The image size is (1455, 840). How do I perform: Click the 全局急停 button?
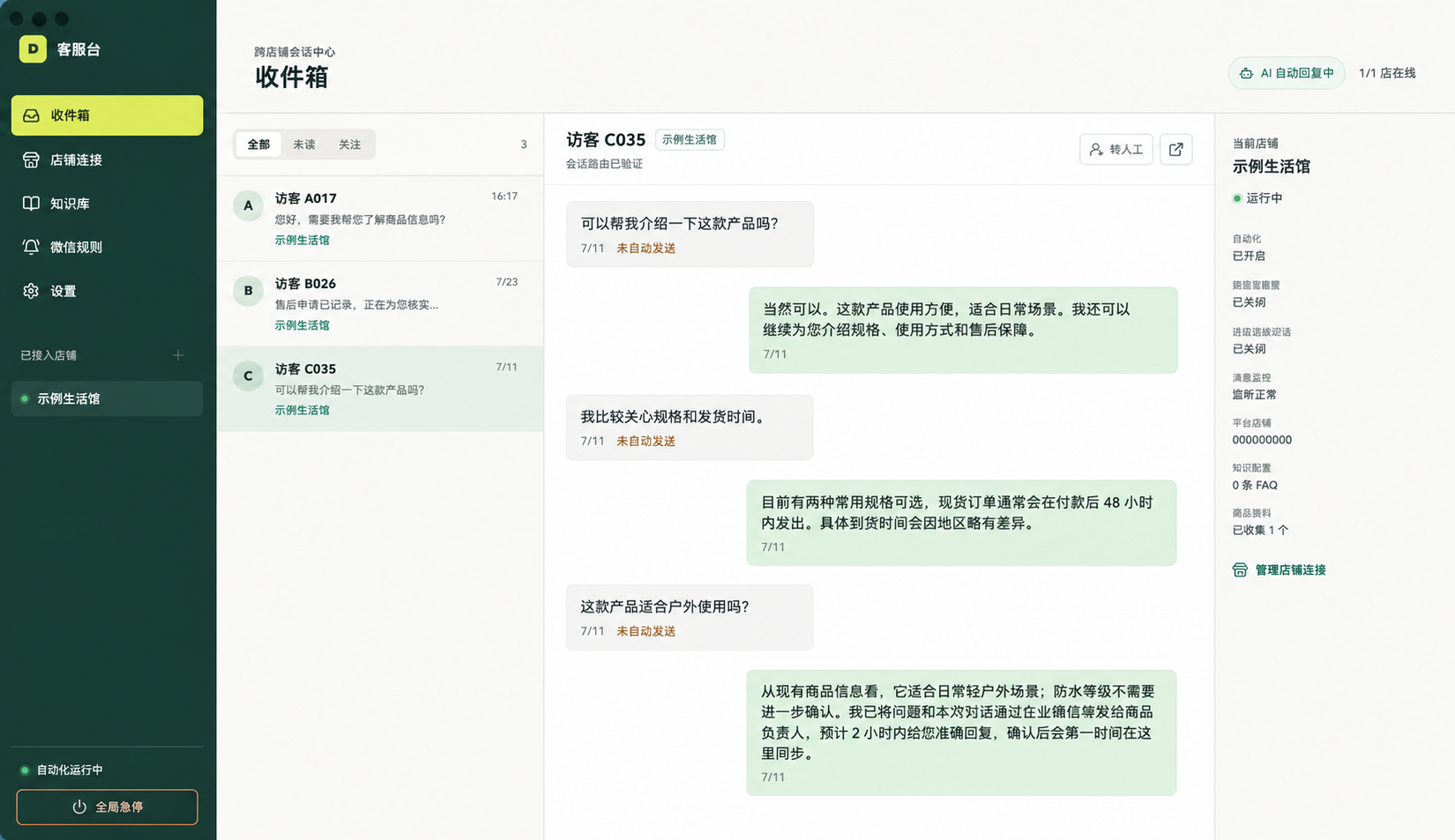[x=107, y=807]
